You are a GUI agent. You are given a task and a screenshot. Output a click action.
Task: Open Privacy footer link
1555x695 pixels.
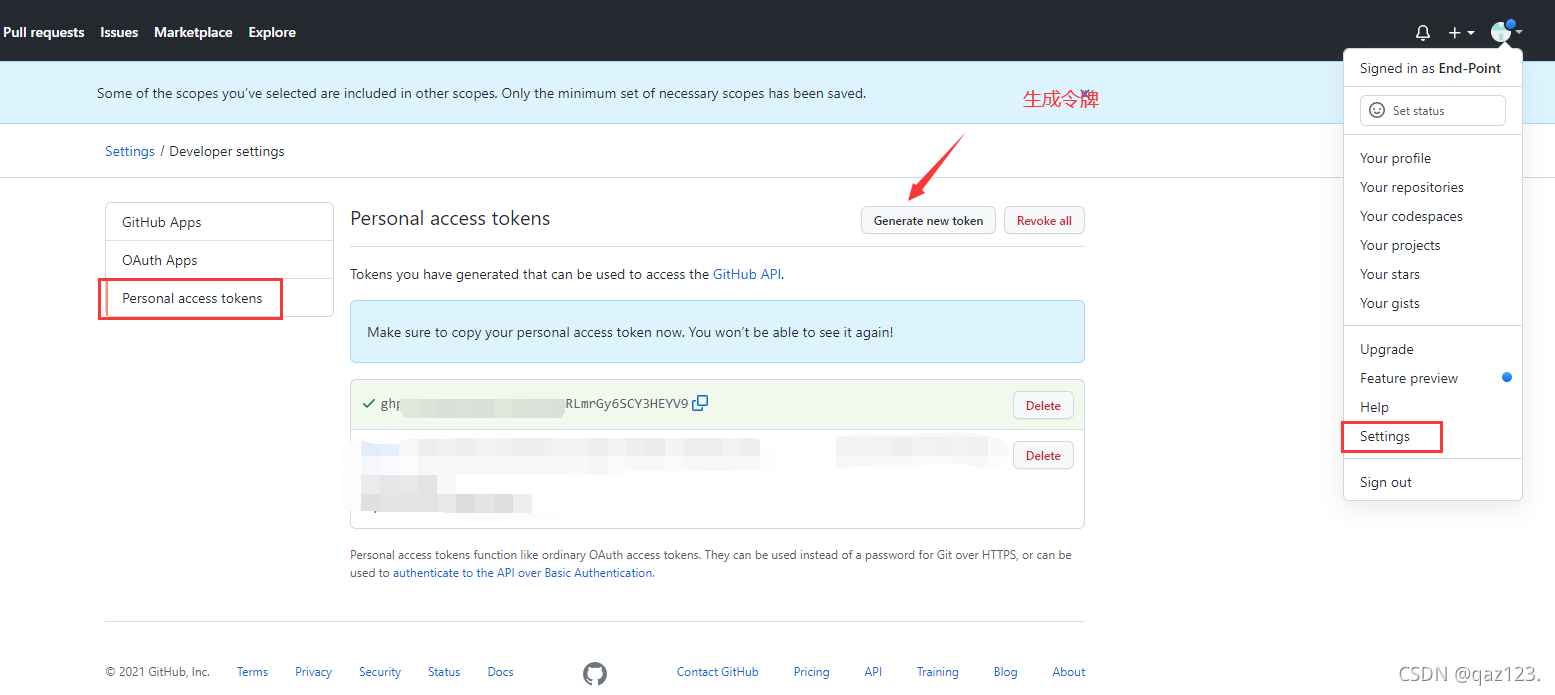313,672
